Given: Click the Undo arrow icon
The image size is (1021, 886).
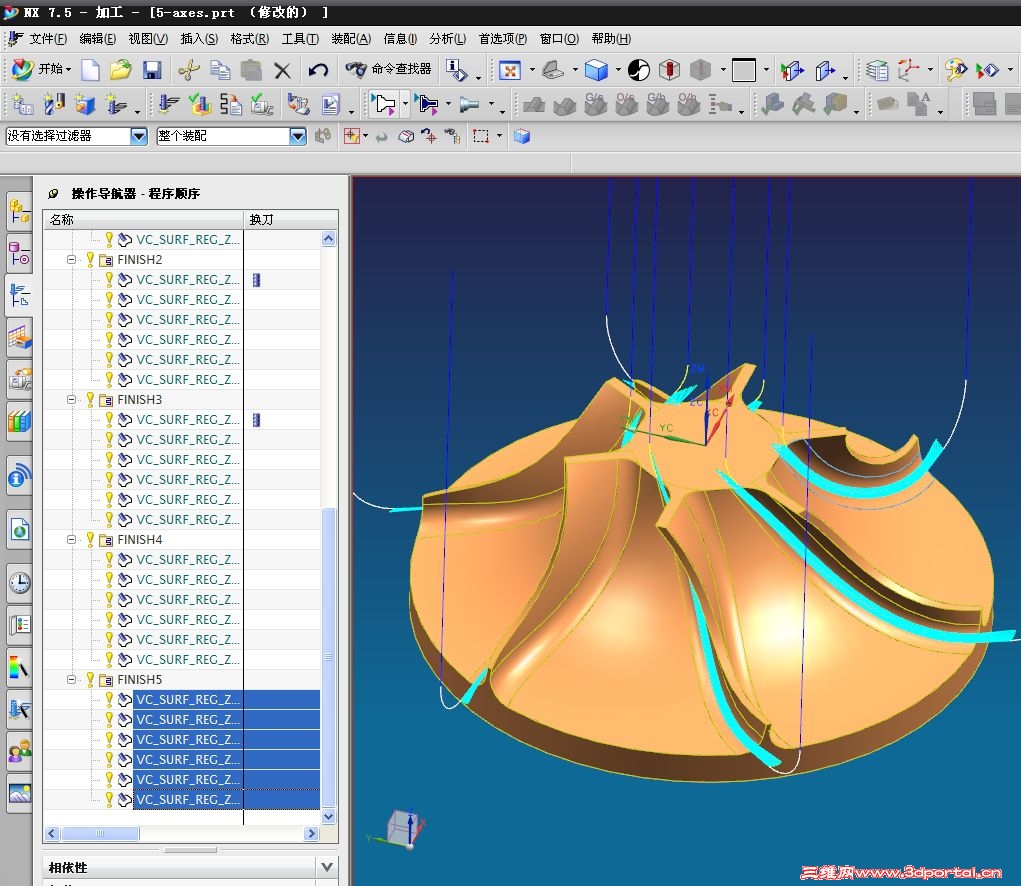Looking at the screenshot, I should pos(318,70).
